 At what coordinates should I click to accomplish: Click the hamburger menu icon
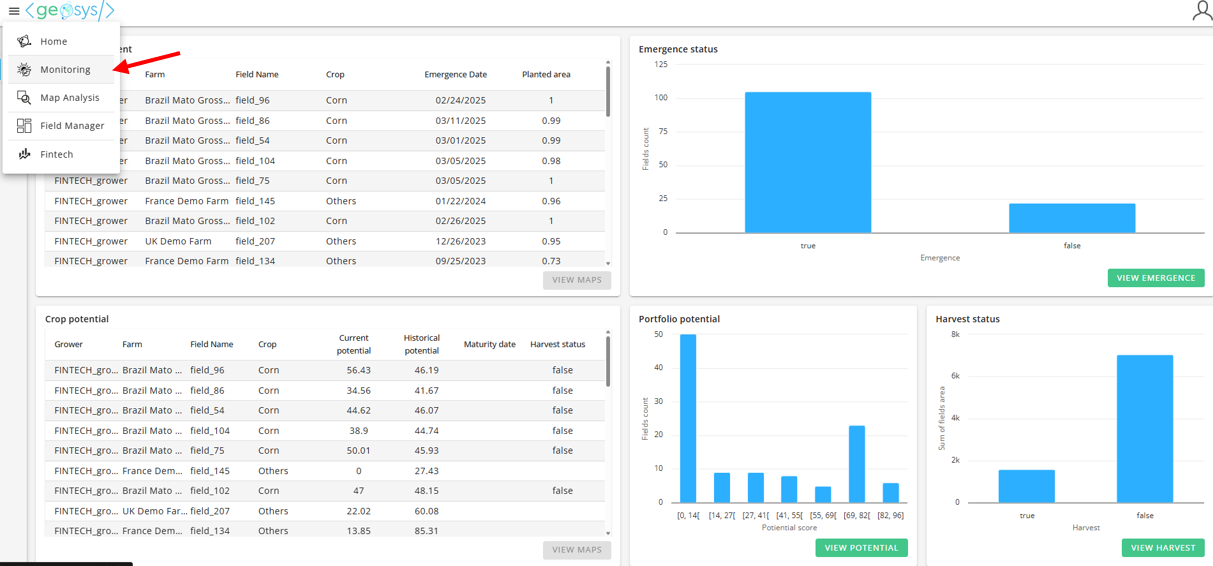click(x=14, y=11)
